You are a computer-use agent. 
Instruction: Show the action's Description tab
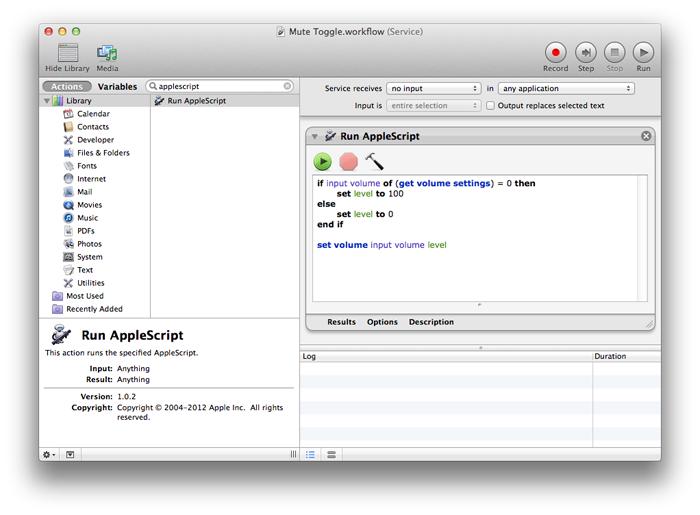pyautogui.click(x=431, y=322)
